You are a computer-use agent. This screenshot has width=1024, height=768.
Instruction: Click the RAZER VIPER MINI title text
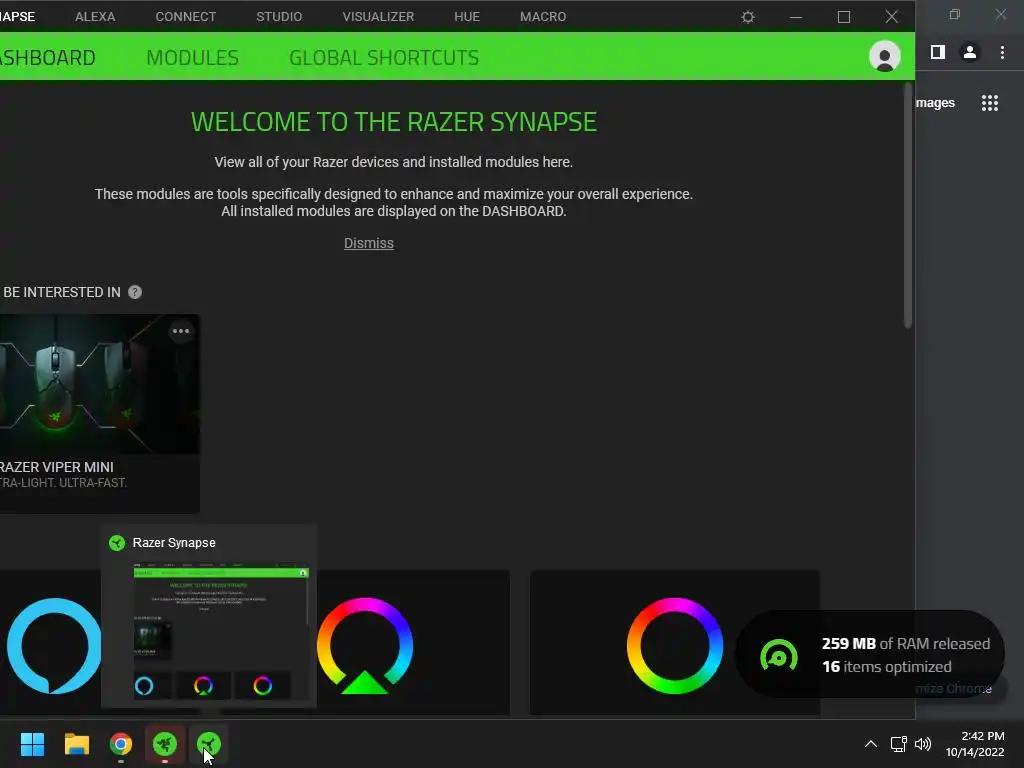57,467
